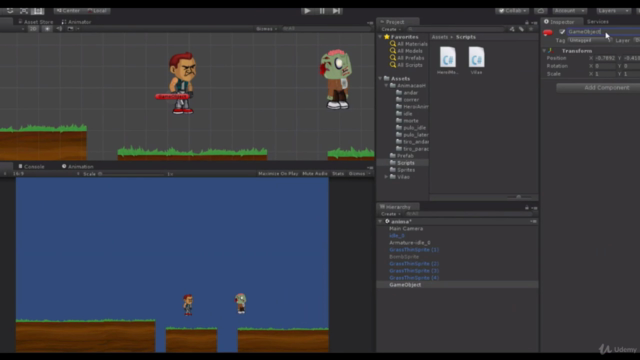The height and width of the screenshot is (360, 640).
Task: Select the Scale tool in top toolbar
Action: tap(24, 11)
